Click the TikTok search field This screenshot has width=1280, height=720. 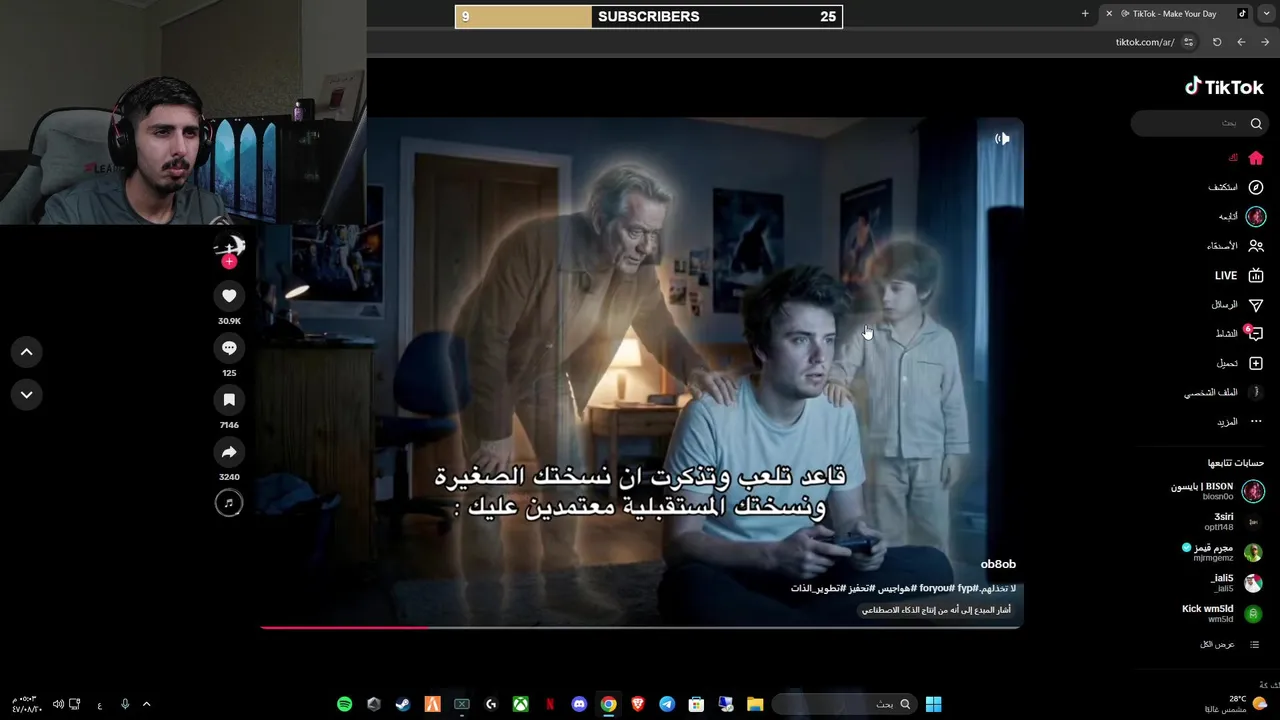point(1198,123)
